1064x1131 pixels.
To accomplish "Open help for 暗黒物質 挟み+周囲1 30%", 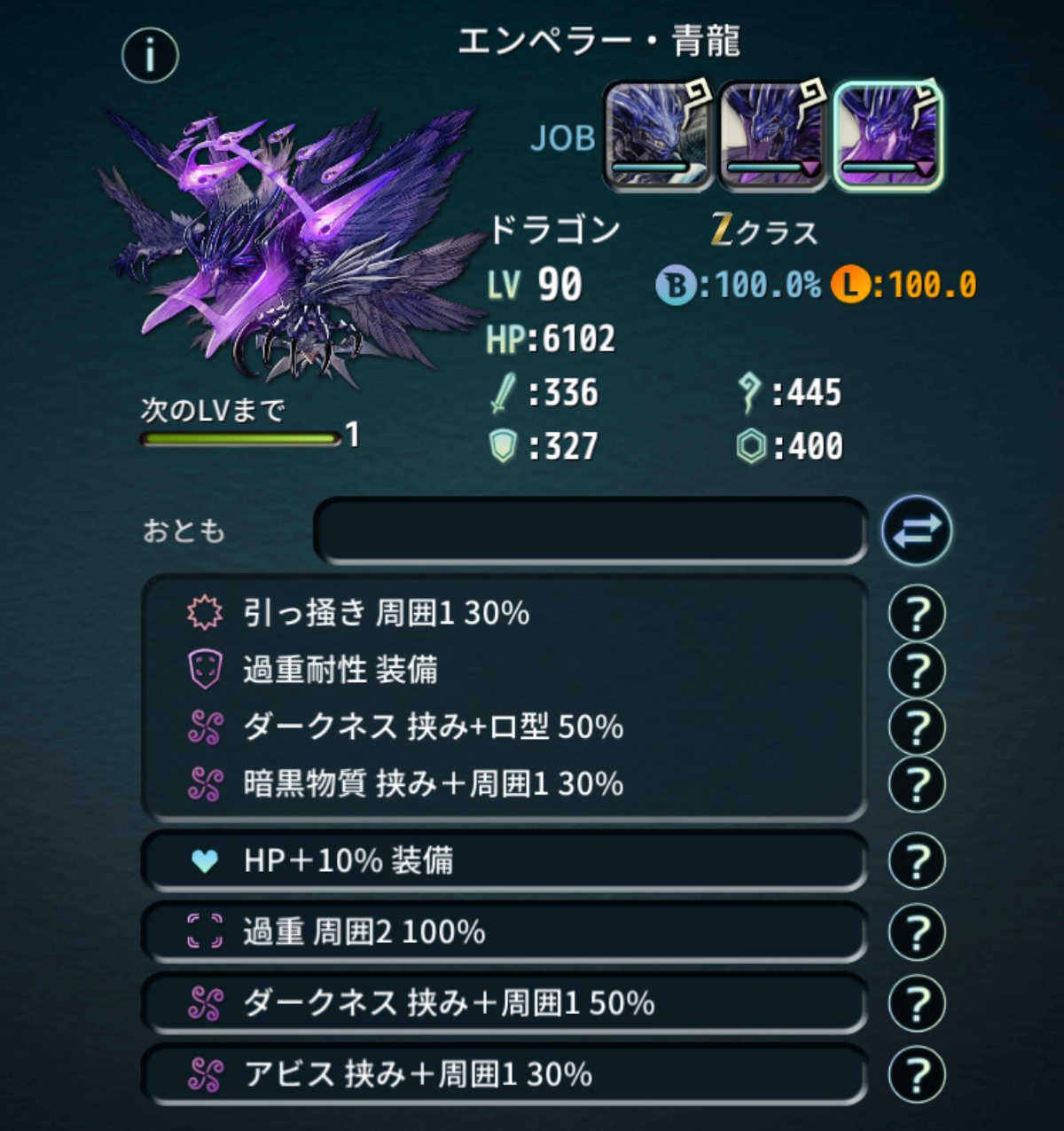I will pos(917,784).
